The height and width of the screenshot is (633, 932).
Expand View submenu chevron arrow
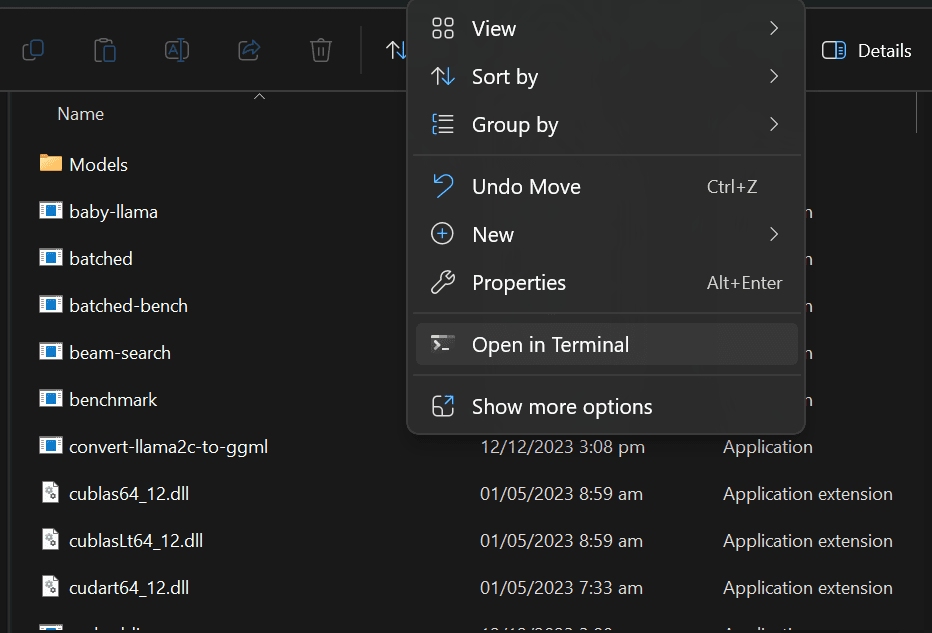point(774,28)
